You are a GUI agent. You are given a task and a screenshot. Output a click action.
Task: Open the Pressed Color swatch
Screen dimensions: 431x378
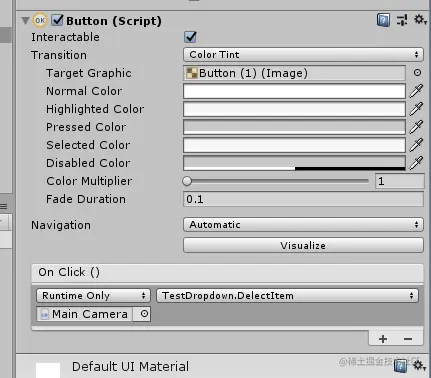tap(294, 127)
